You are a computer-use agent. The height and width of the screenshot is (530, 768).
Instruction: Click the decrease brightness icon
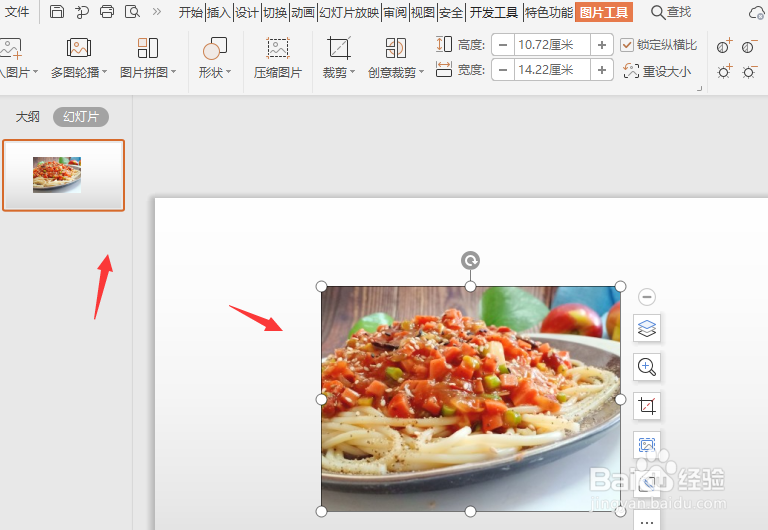(749, 72)
